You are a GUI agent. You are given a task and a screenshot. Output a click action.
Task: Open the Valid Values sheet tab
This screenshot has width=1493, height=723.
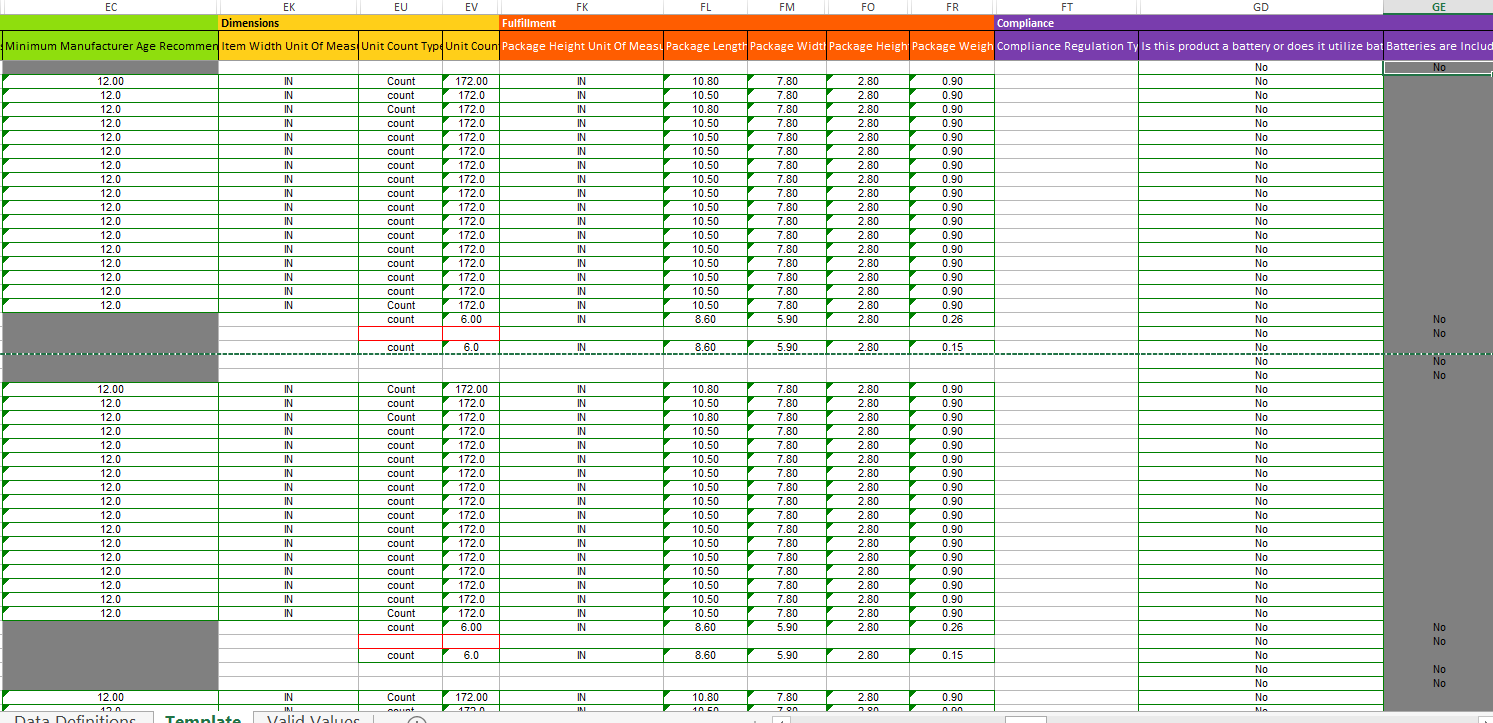pyautogui.click(x=313, y=719)
